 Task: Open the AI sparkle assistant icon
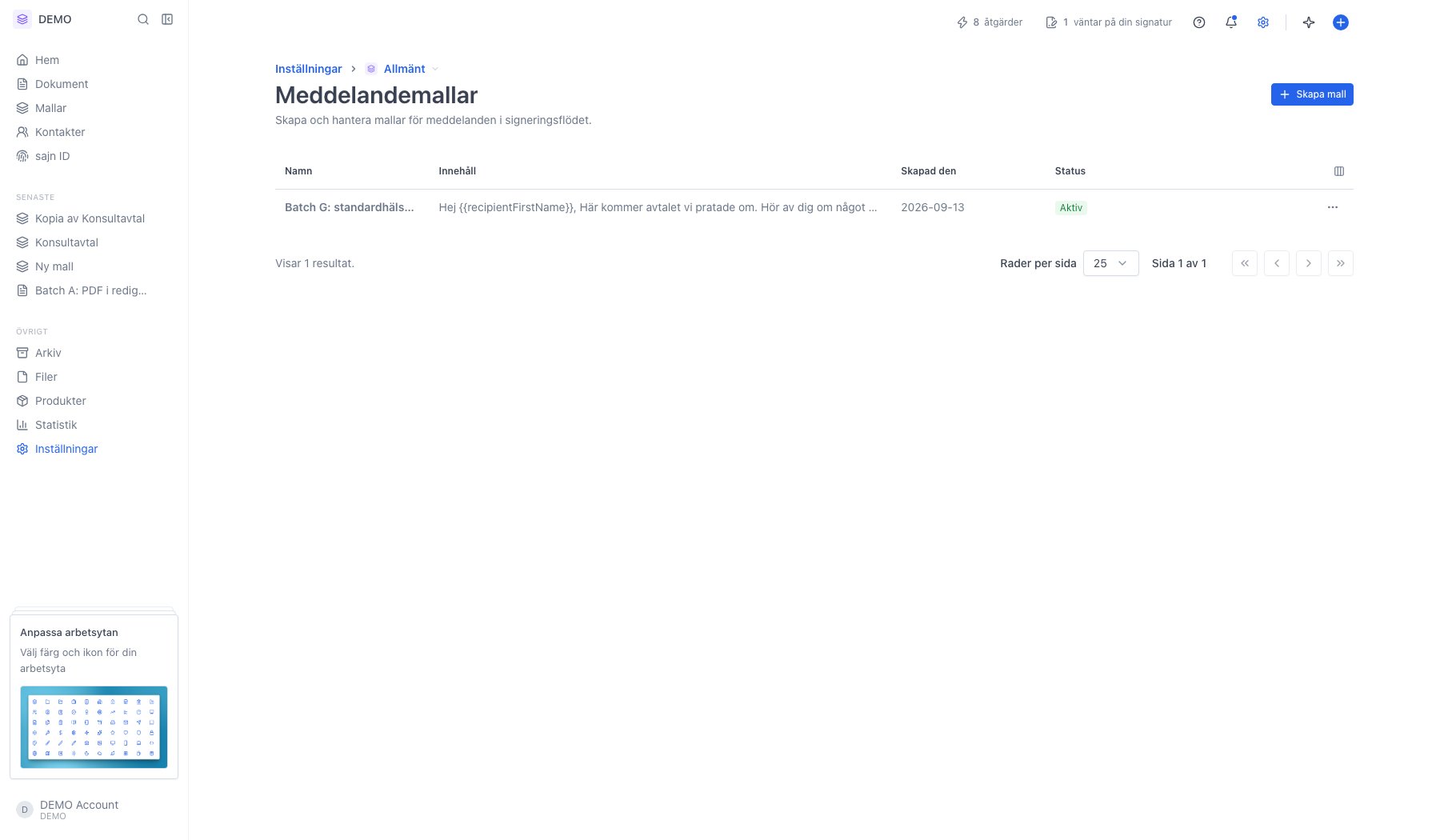[1309, 22]
